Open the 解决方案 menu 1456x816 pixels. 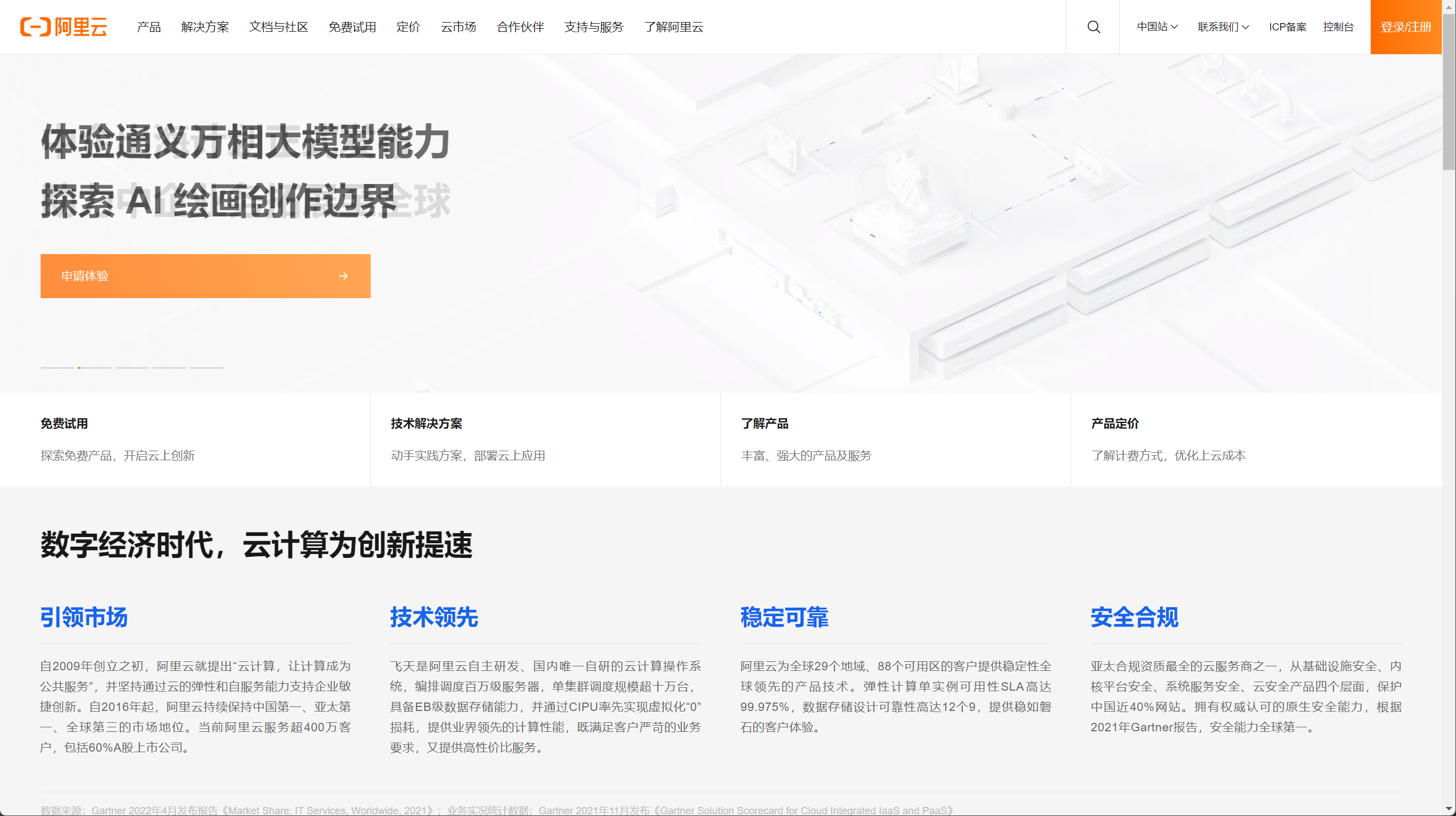pos(205,27)
